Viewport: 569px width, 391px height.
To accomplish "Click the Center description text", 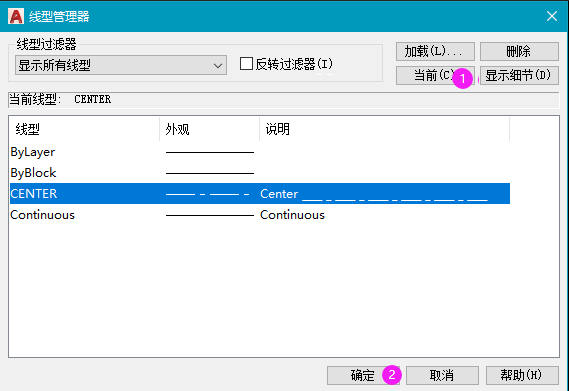I will pos(374,194).
